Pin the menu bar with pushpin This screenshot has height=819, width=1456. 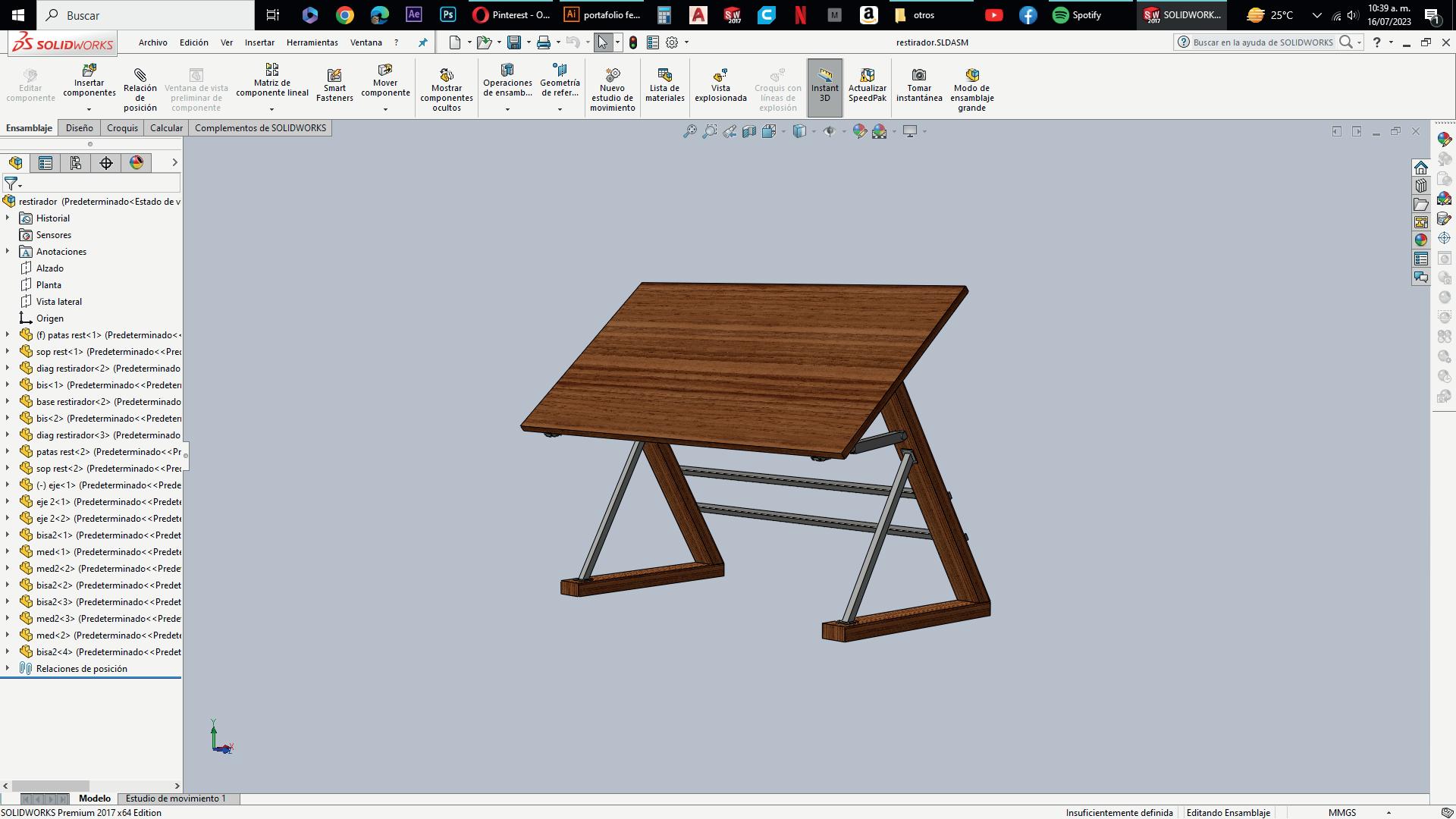422,42
